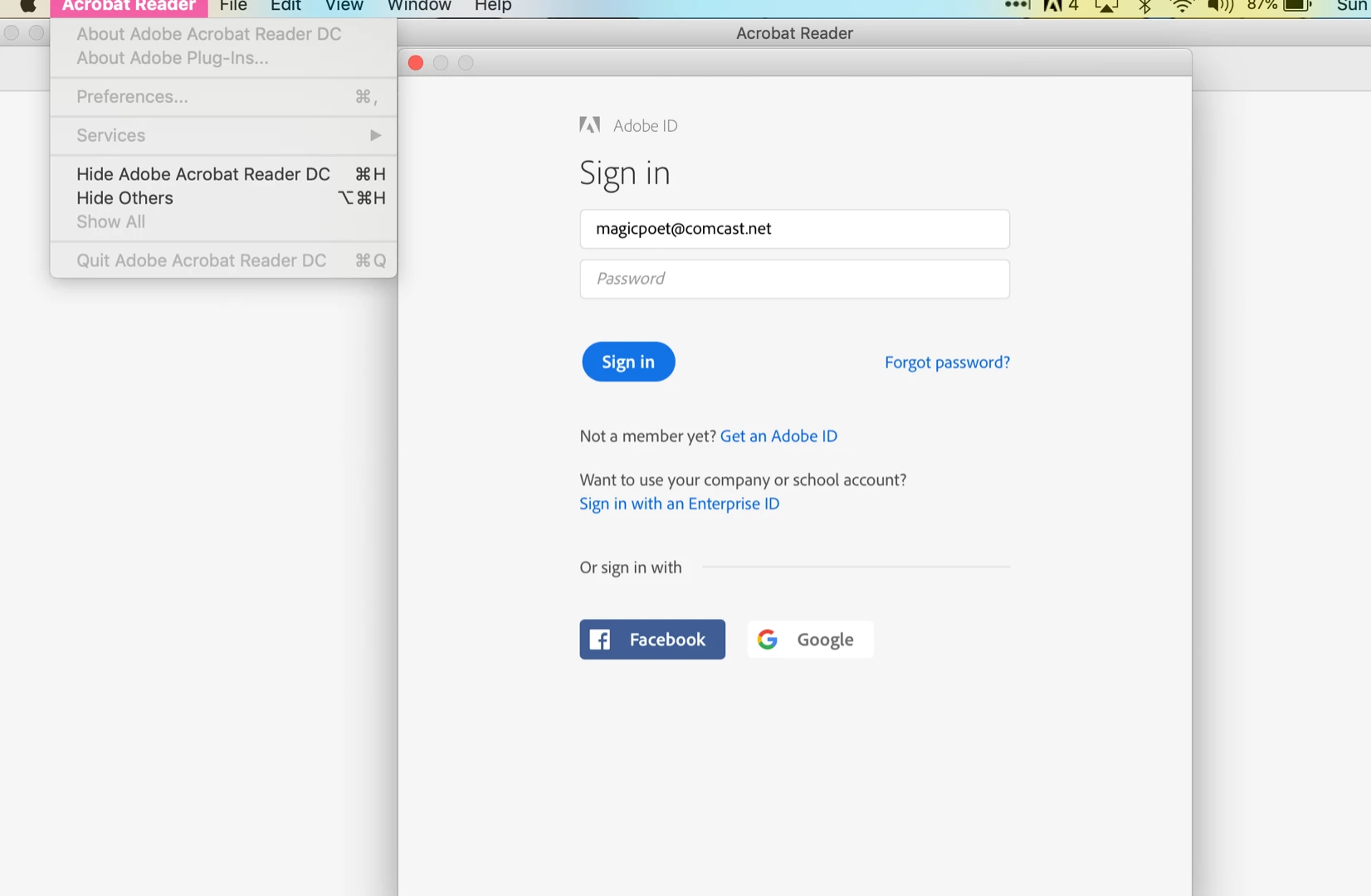Click the Acrobat Reader window title
The image size is (1371, 896).
(794, 33)
